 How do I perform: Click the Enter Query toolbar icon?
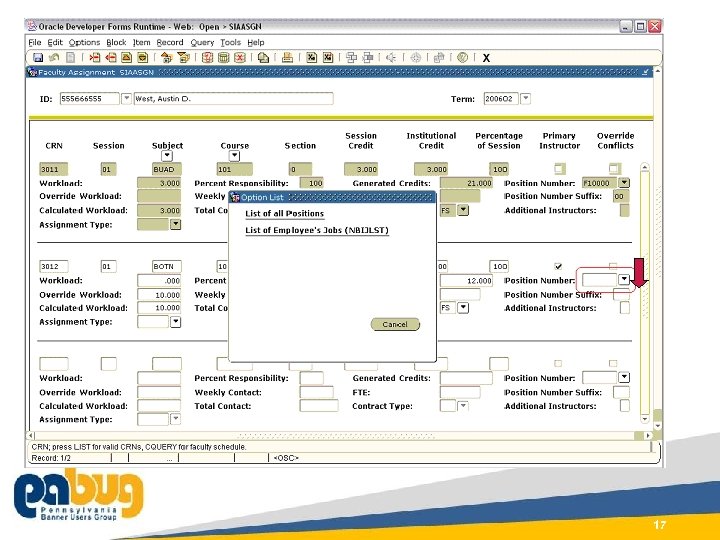[x=208, y=57]
